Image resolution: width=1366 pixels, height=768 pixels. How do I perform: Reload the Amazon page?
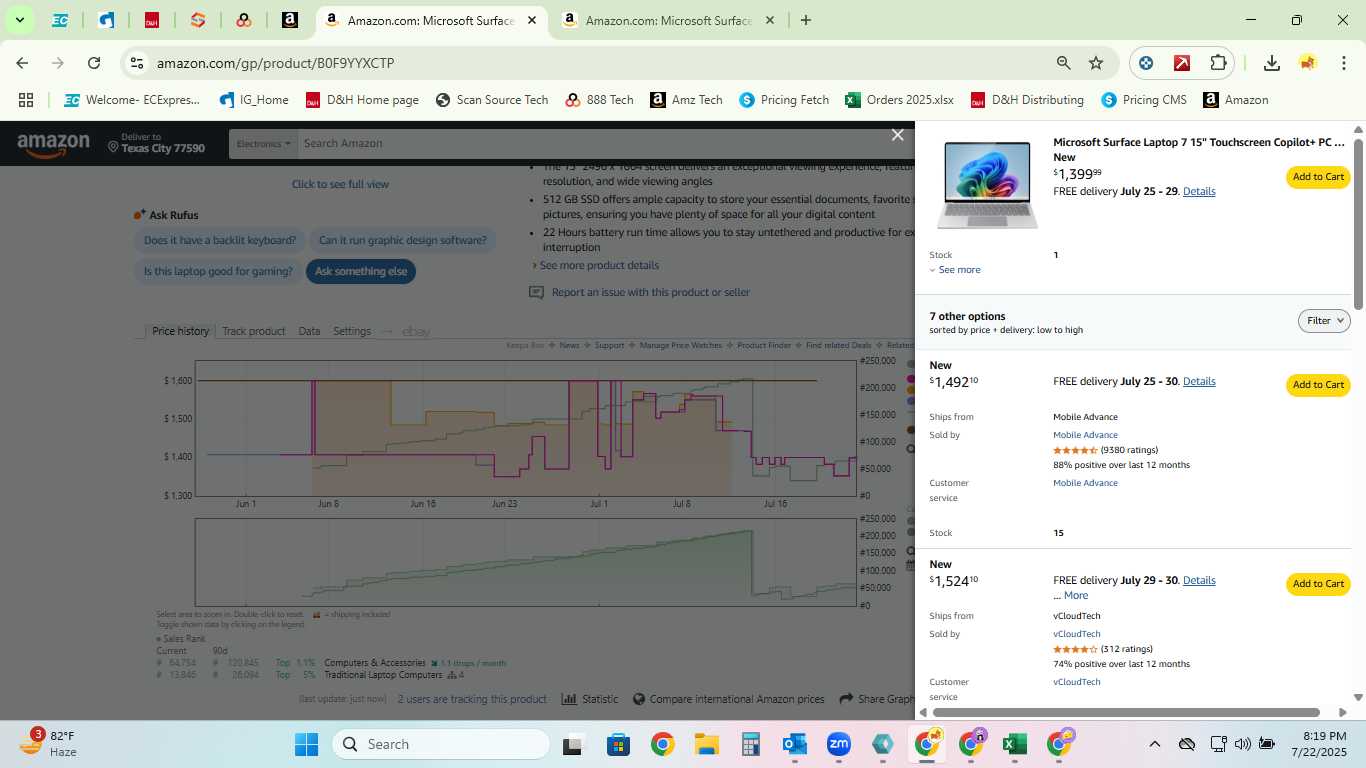pyautogui.click(x=94, y=63)
